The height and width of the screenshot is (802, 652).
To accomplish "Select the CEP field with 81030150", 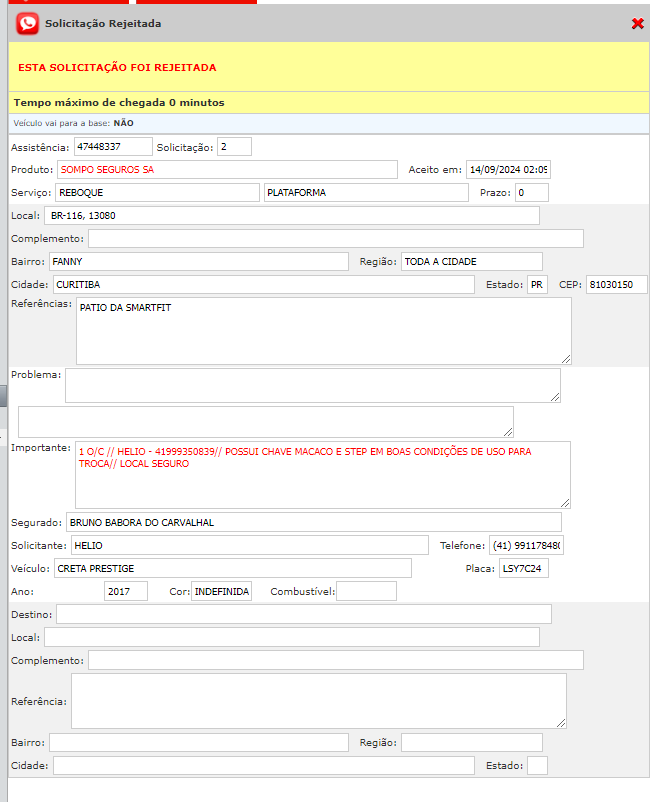I will click(x=616, y=284).
